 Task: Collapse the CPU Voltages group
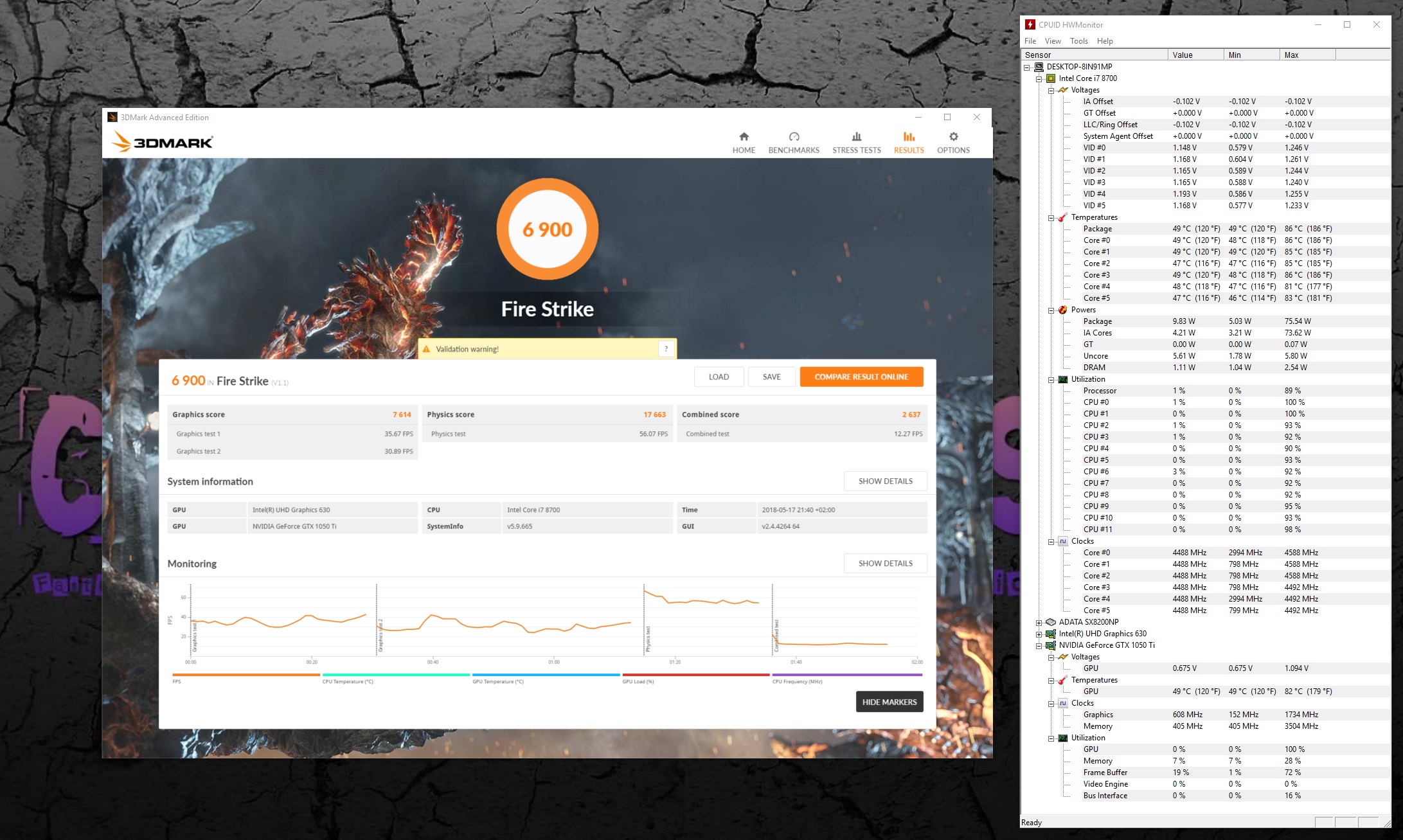(1051, 90)
